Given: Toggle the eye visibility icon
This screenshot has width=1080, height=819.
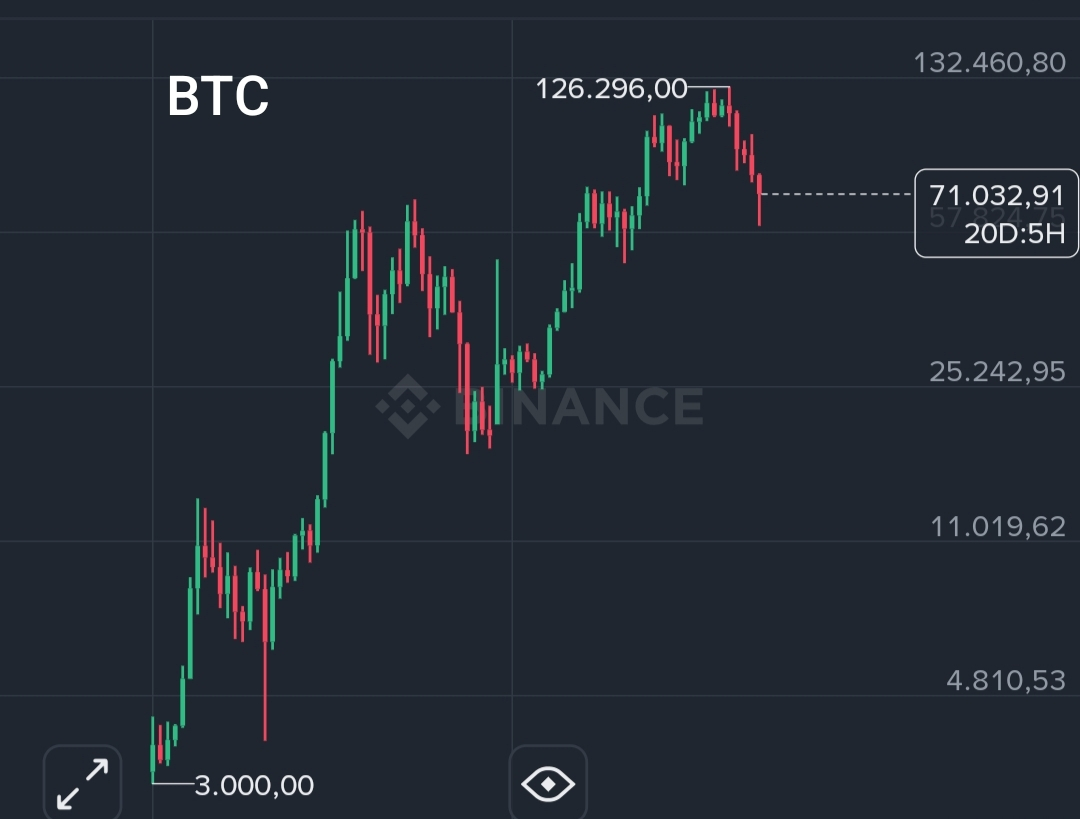Looking at the screenshot, I should point(548,783).
